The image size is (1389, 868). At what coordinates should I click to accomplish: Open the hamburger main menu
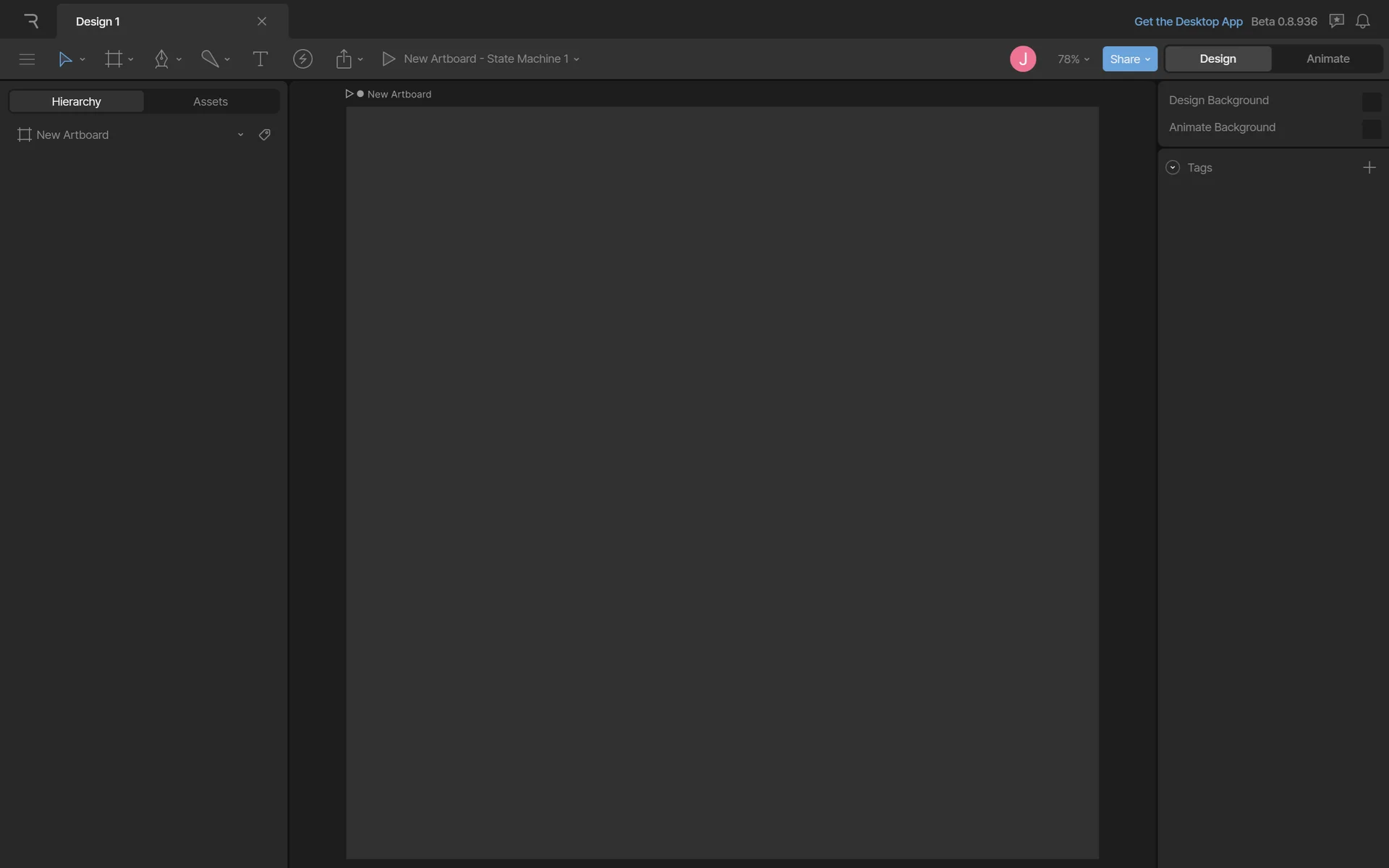click(x=27, y=59)
